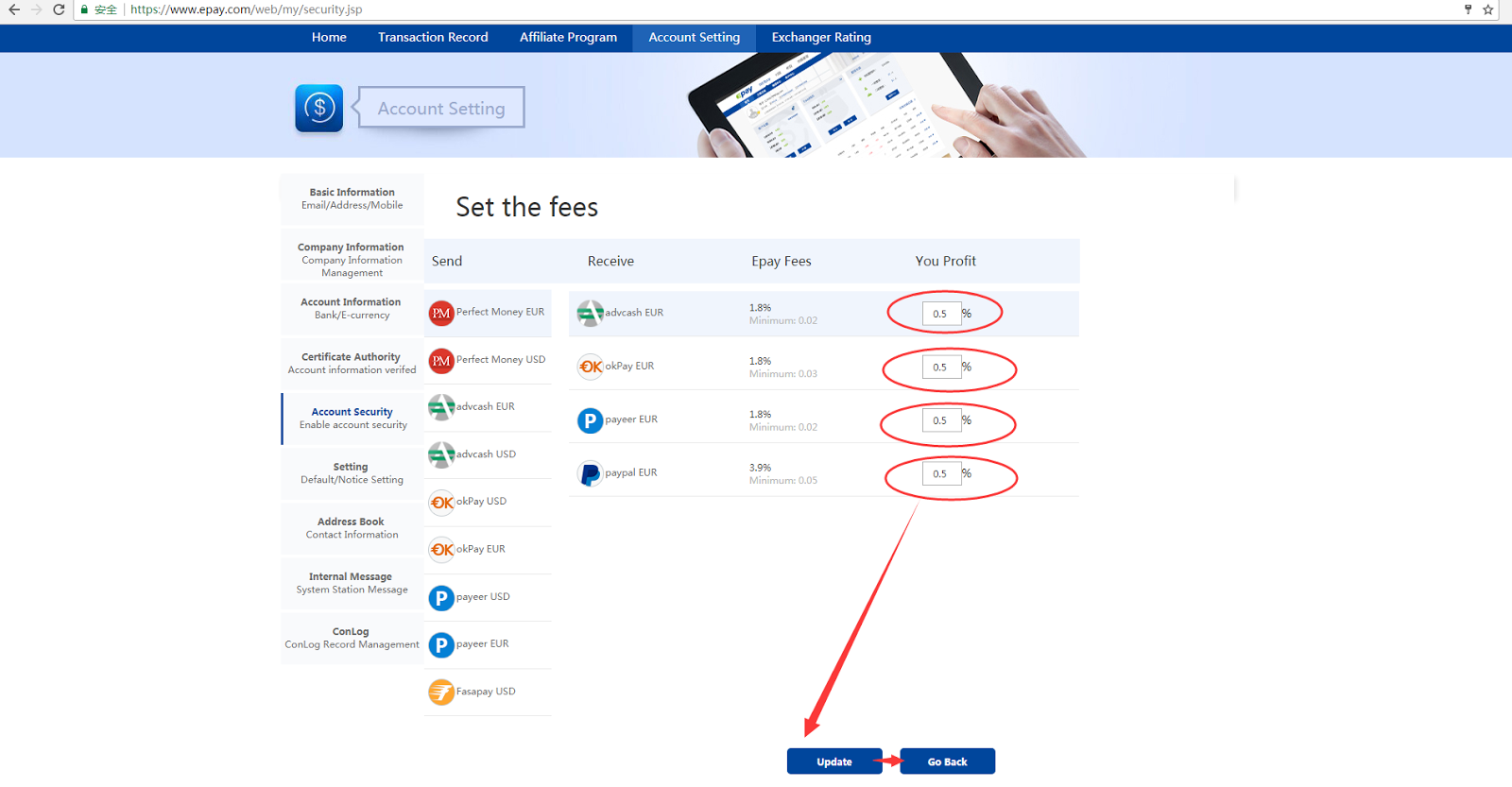Click the payeer EUR receive icon
This screenshot has width=1512, height=787.
point(590,420)
